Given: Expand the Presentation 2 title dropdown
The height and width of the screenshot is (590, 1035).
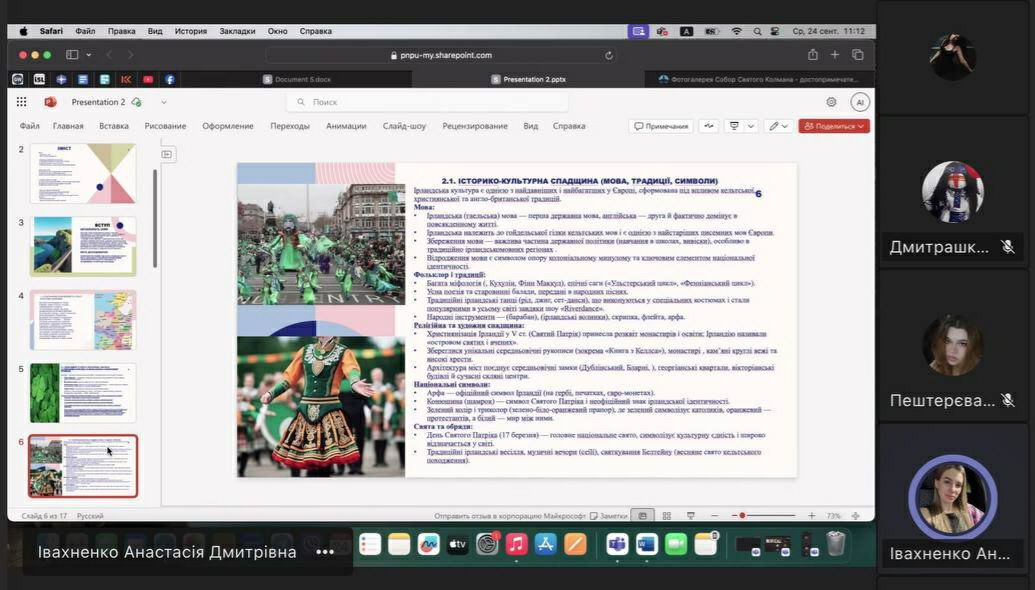Looking at the screenshot, I should pos(164,102).
